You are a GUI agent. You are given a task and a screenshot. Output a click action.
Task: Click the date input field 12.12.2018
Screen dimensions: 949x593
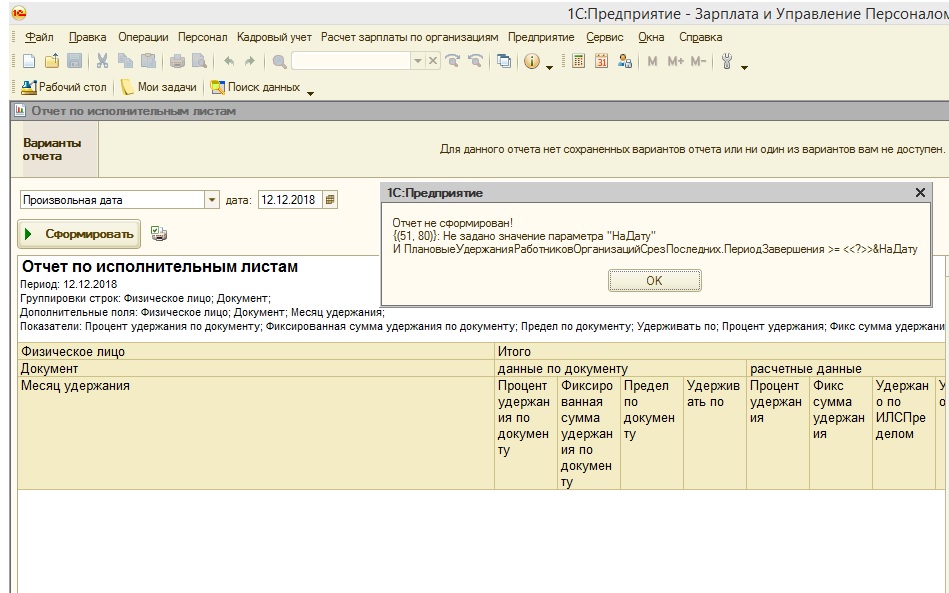(x=290, y=200)
